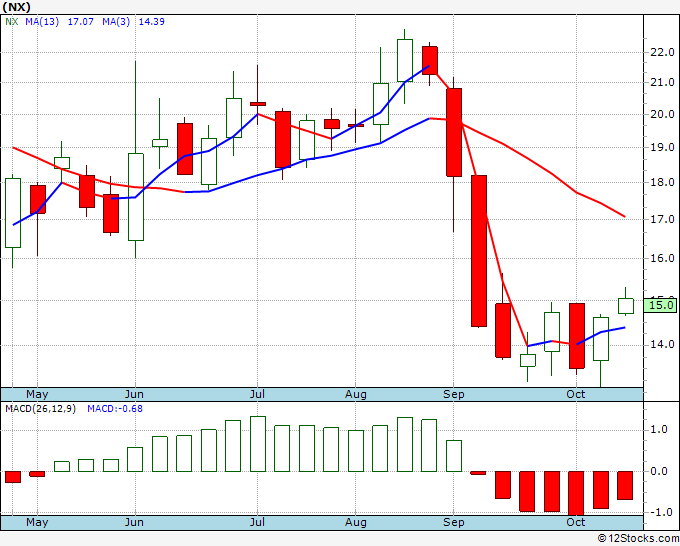This screenshot has width=680, height=546.
Task: Click the MACD(26,12,9) indicator label
Action: pos(40,409)
